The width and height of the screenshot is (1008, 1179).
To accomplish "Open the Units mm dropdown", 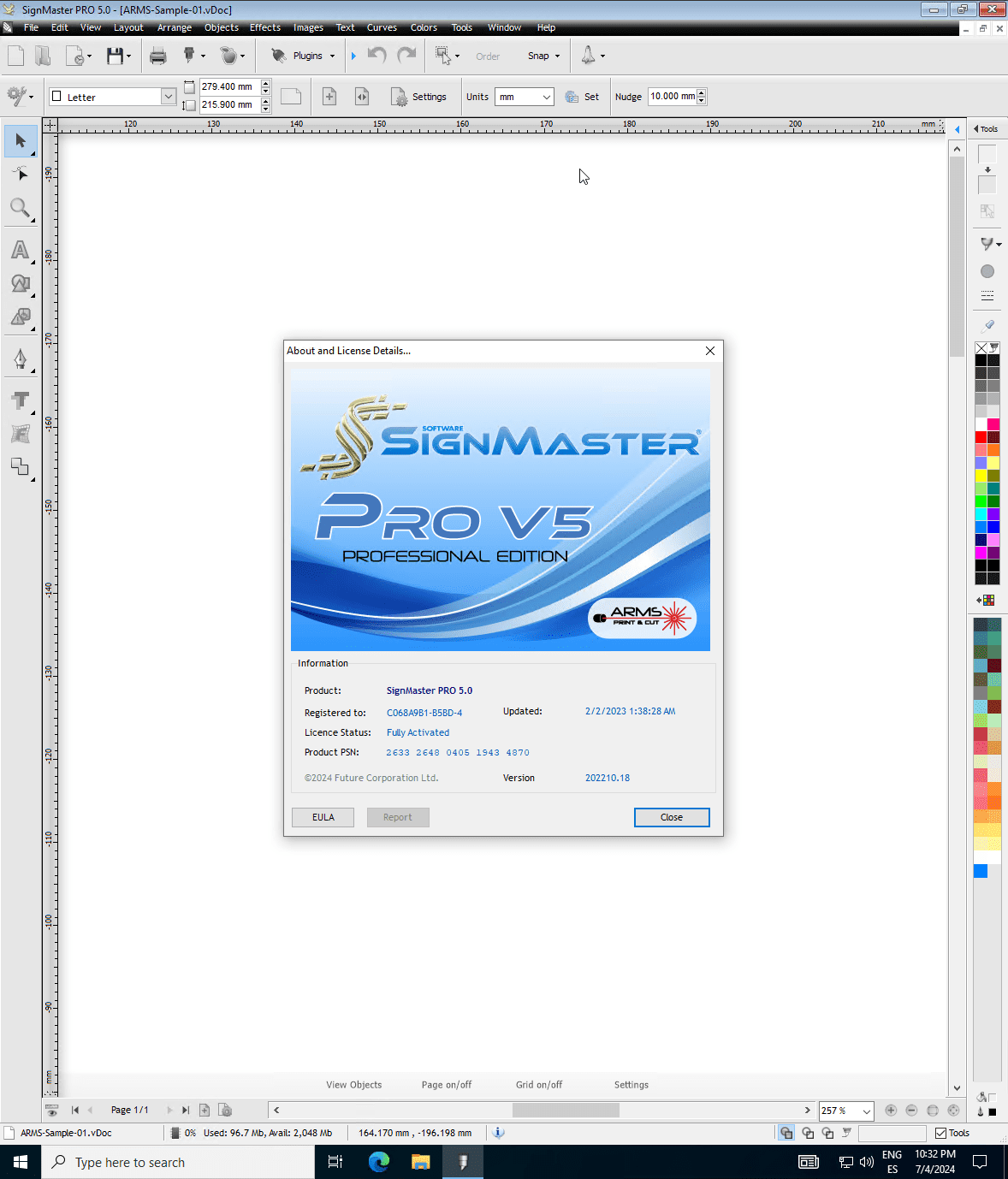I will click(546, 97).
